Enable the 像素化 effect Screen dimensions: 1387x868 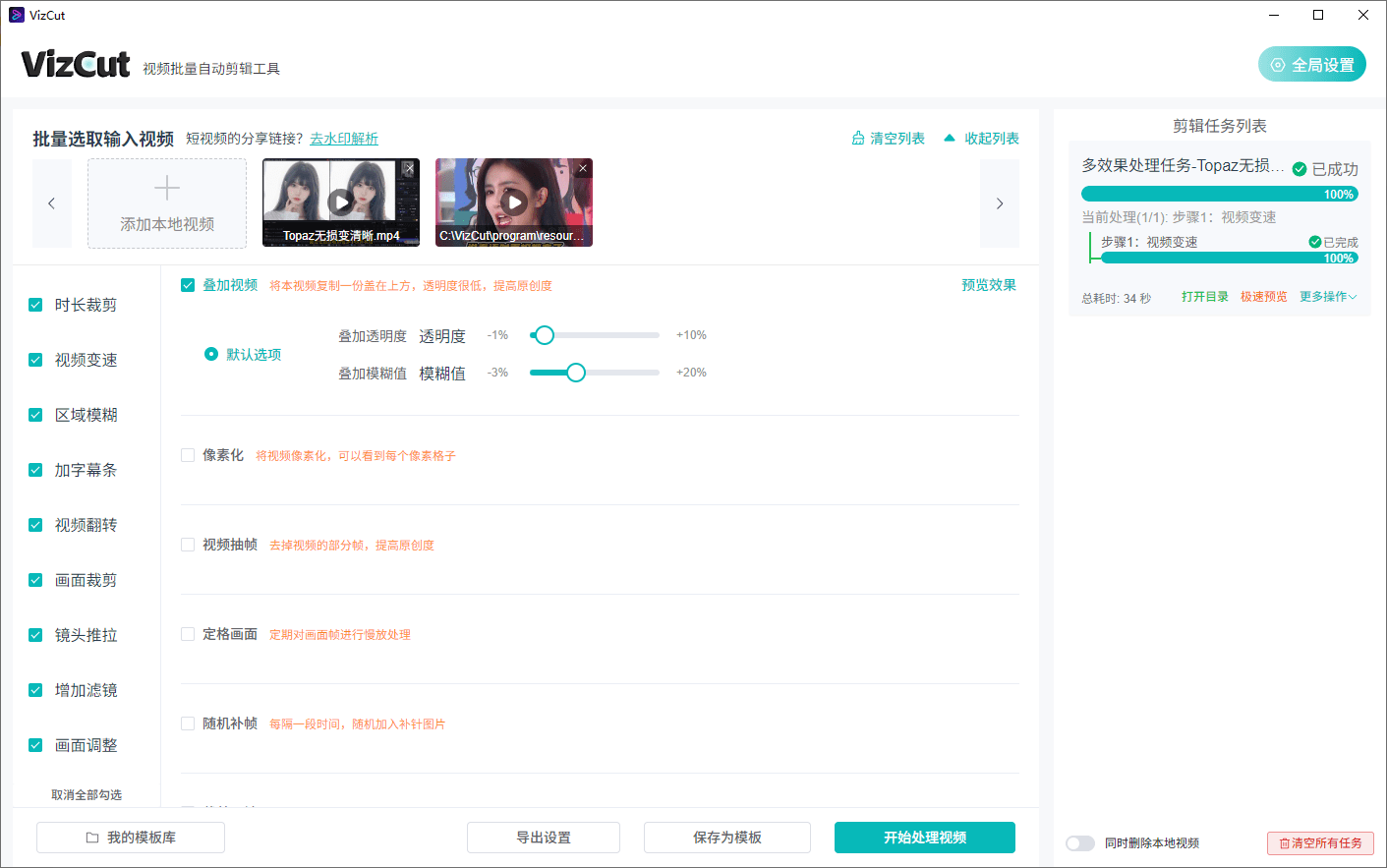[x=187, y=454]
